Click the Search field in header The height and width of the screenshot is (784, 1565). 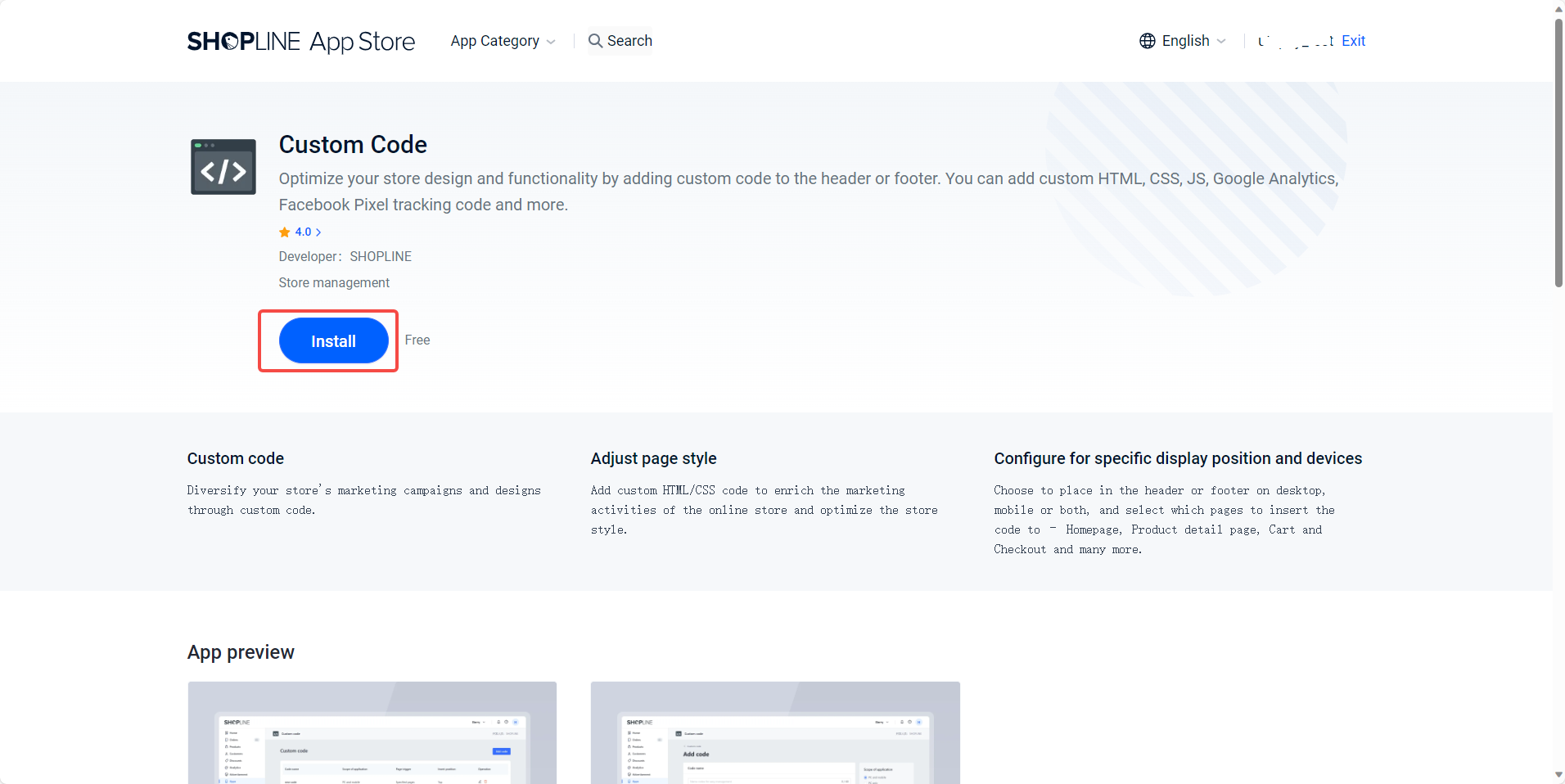620,41
